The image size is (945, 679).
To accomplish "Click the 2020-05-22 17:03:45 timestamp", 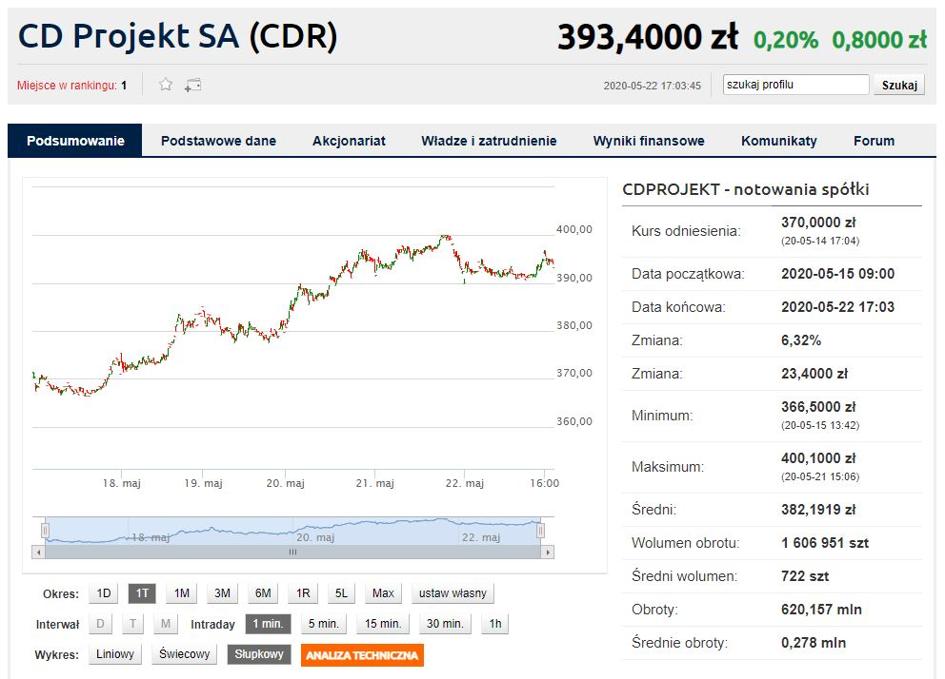I will click(652, 86).
